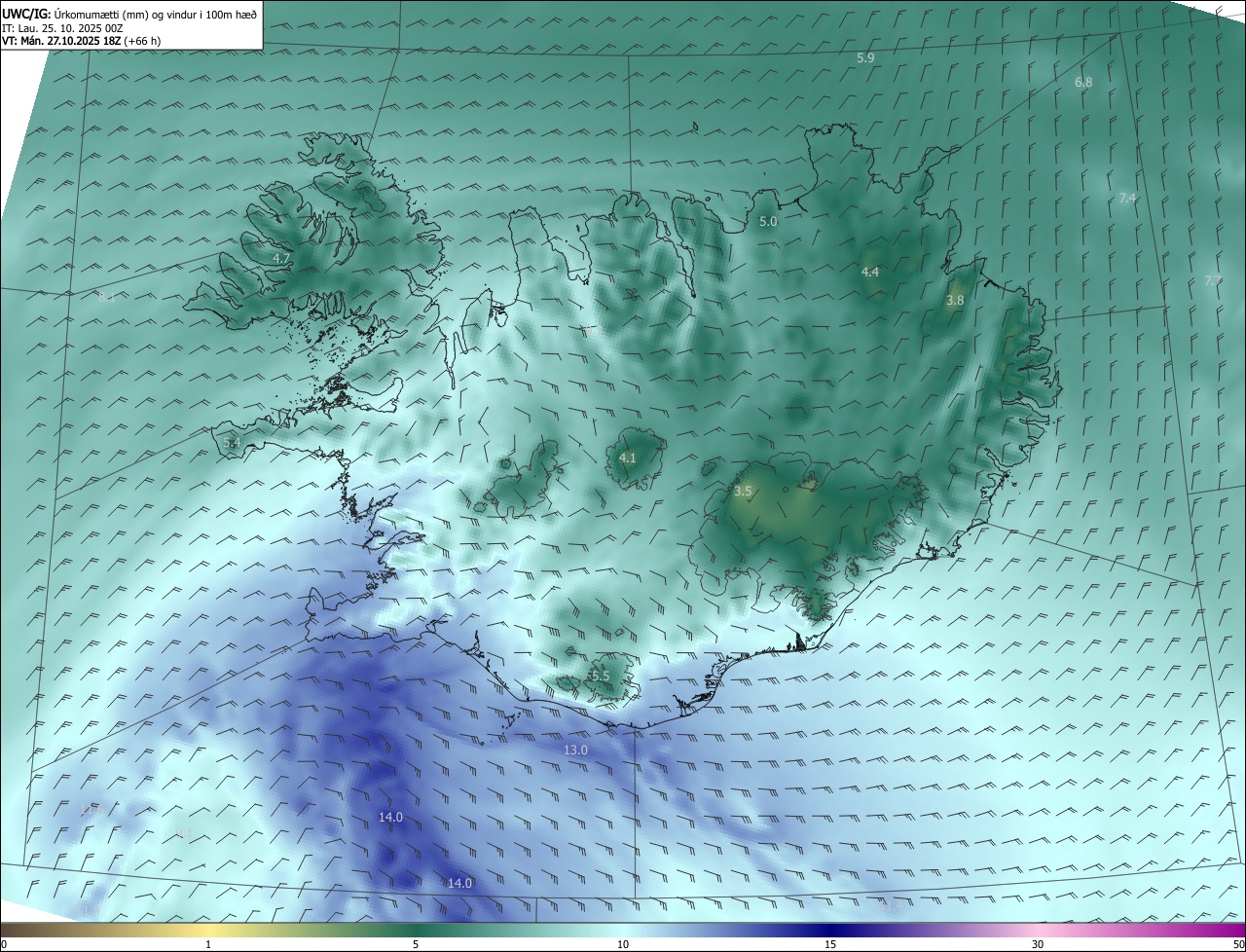Click the "30" tick on the color scale

coord(1038,944)
